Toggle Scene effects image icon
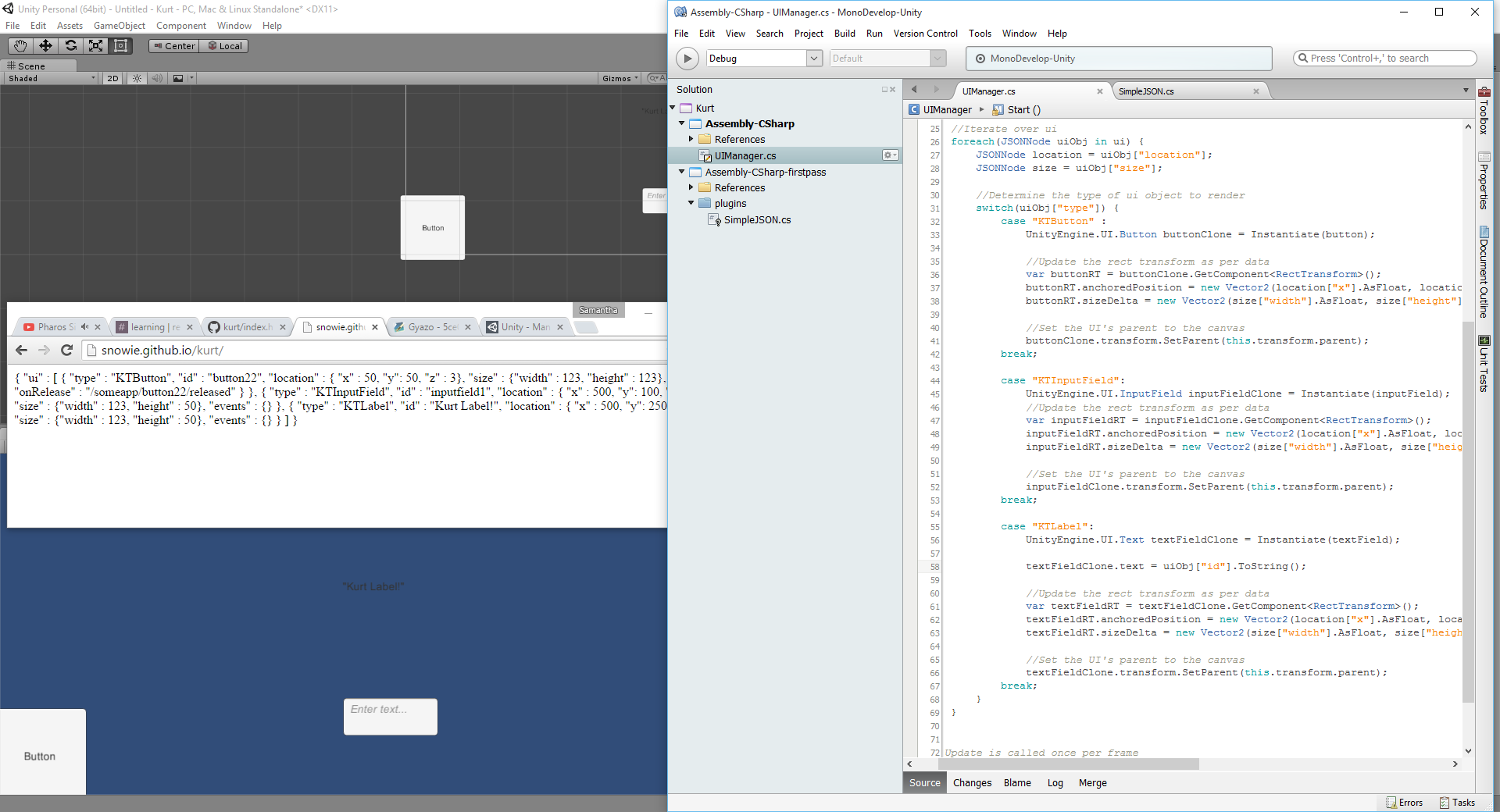1500x812 pixels. 178,78
